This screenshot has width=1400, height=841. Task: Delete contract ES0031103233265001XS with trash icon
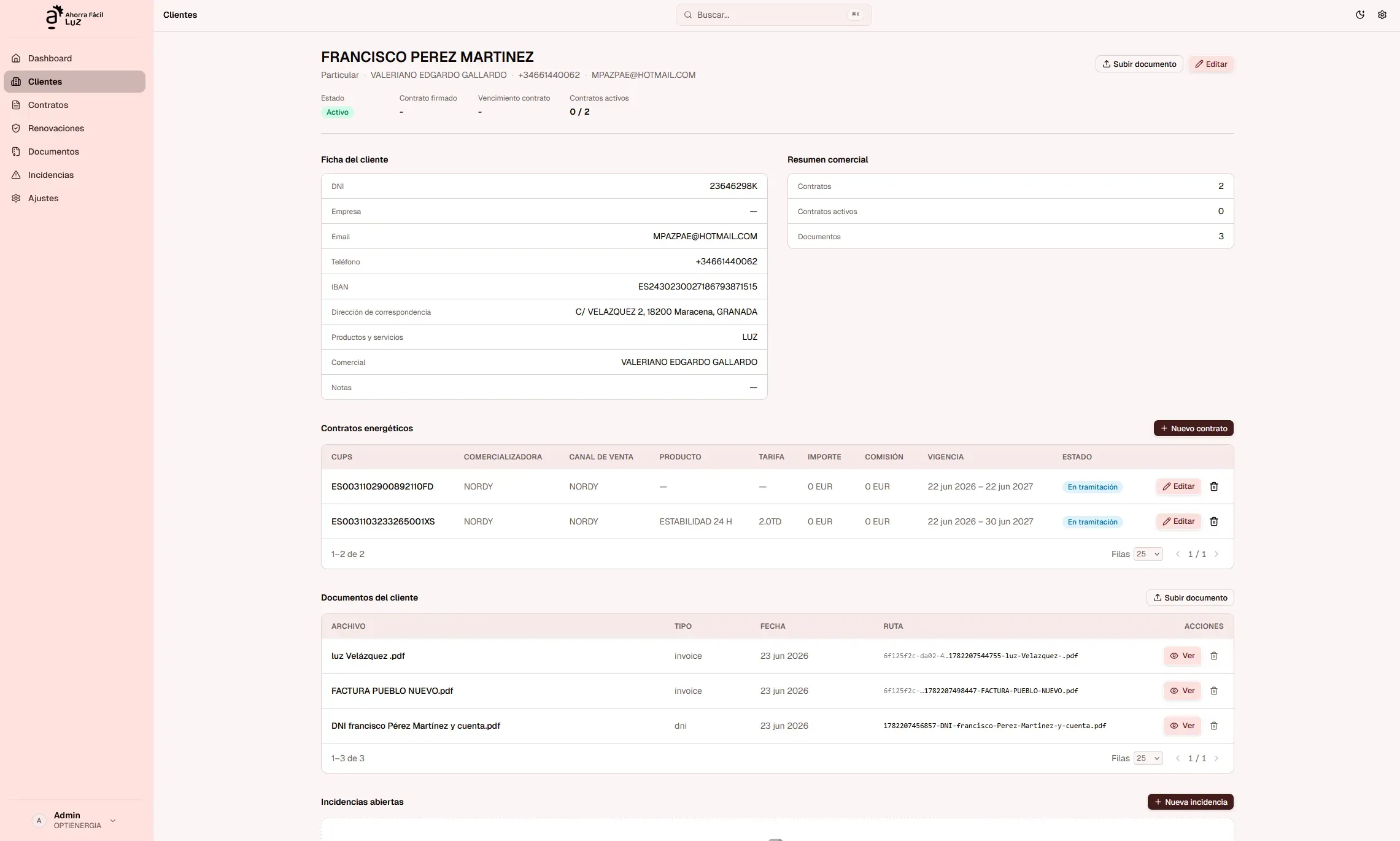(x=1213, y=521)
